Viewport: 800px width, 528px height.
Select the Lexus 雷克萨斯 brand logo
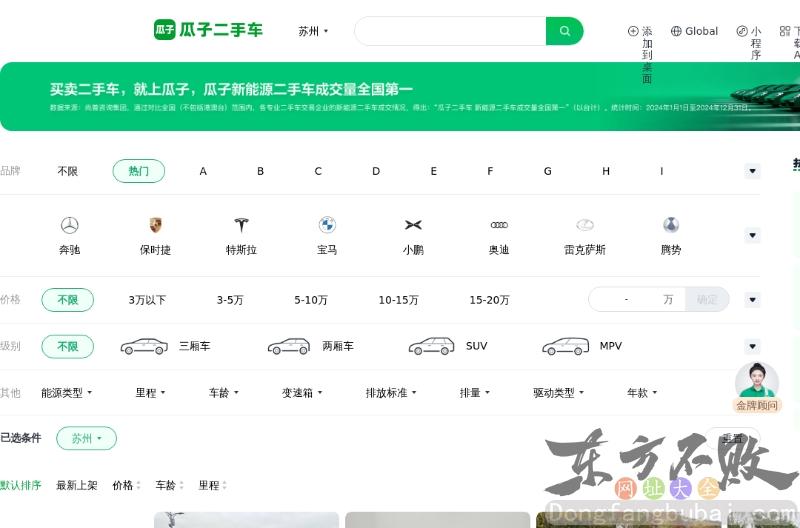[585, 225]
